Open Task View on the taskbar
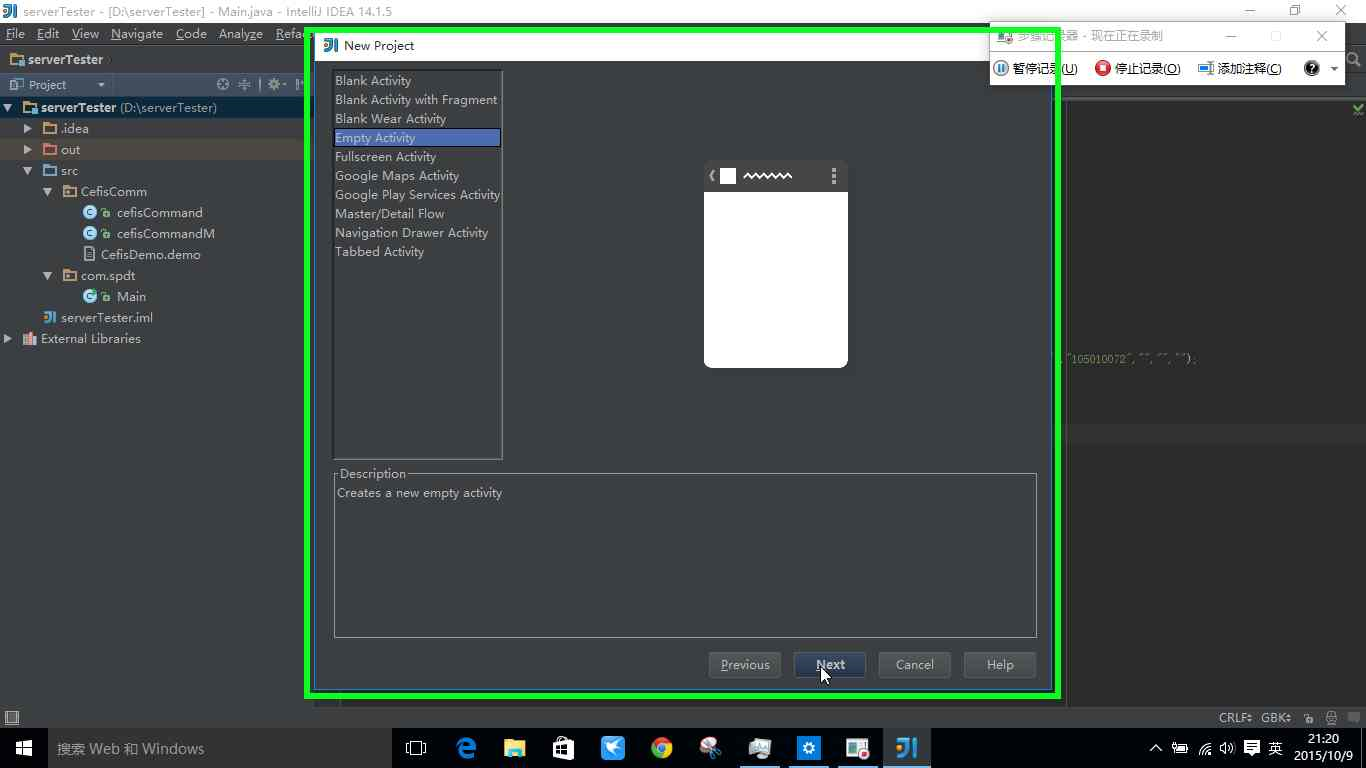The image size is (1366, 768). [416, 748]
